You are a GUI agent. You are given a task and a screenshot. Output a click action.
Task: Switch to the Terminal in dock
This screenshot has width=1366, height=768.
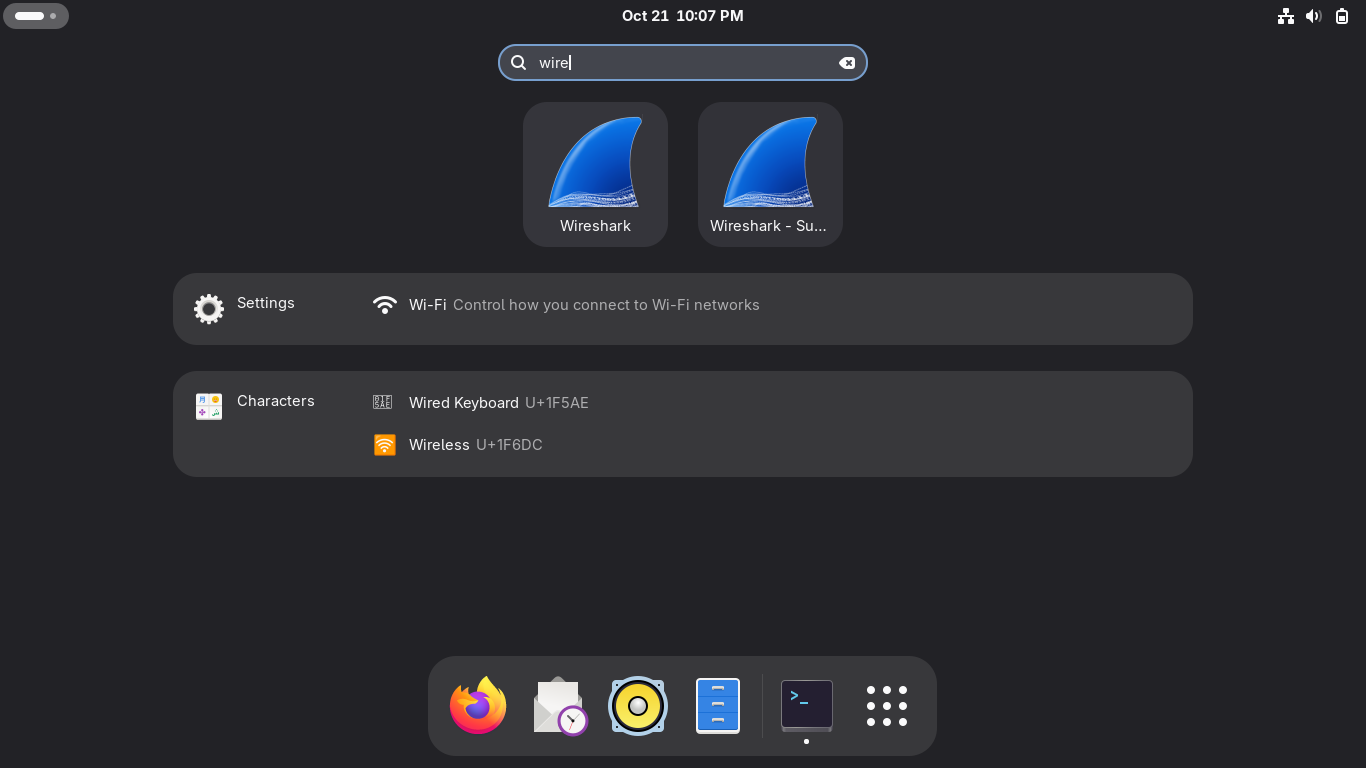click(x=806, y=705)
